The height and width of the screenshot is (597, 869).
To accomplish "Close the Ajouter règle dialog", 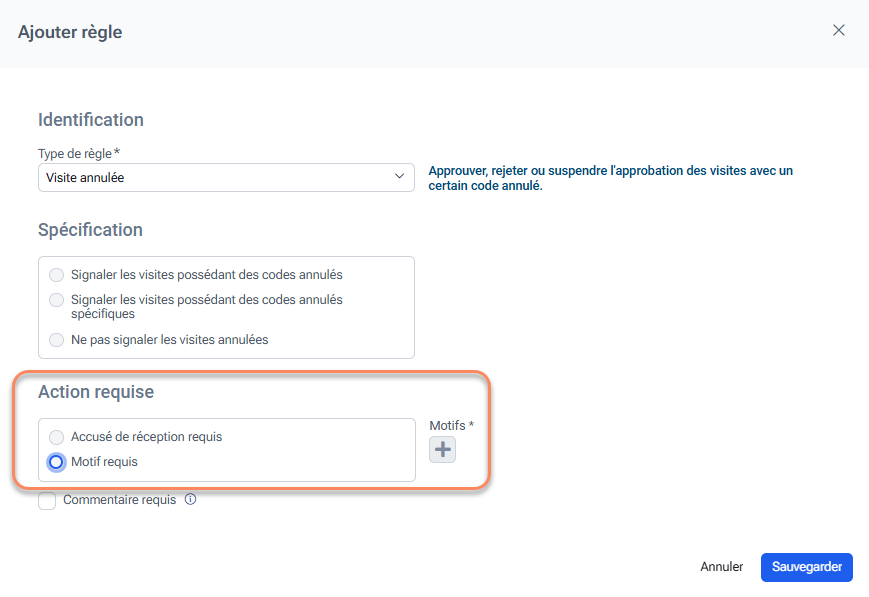I will (839, 30).
